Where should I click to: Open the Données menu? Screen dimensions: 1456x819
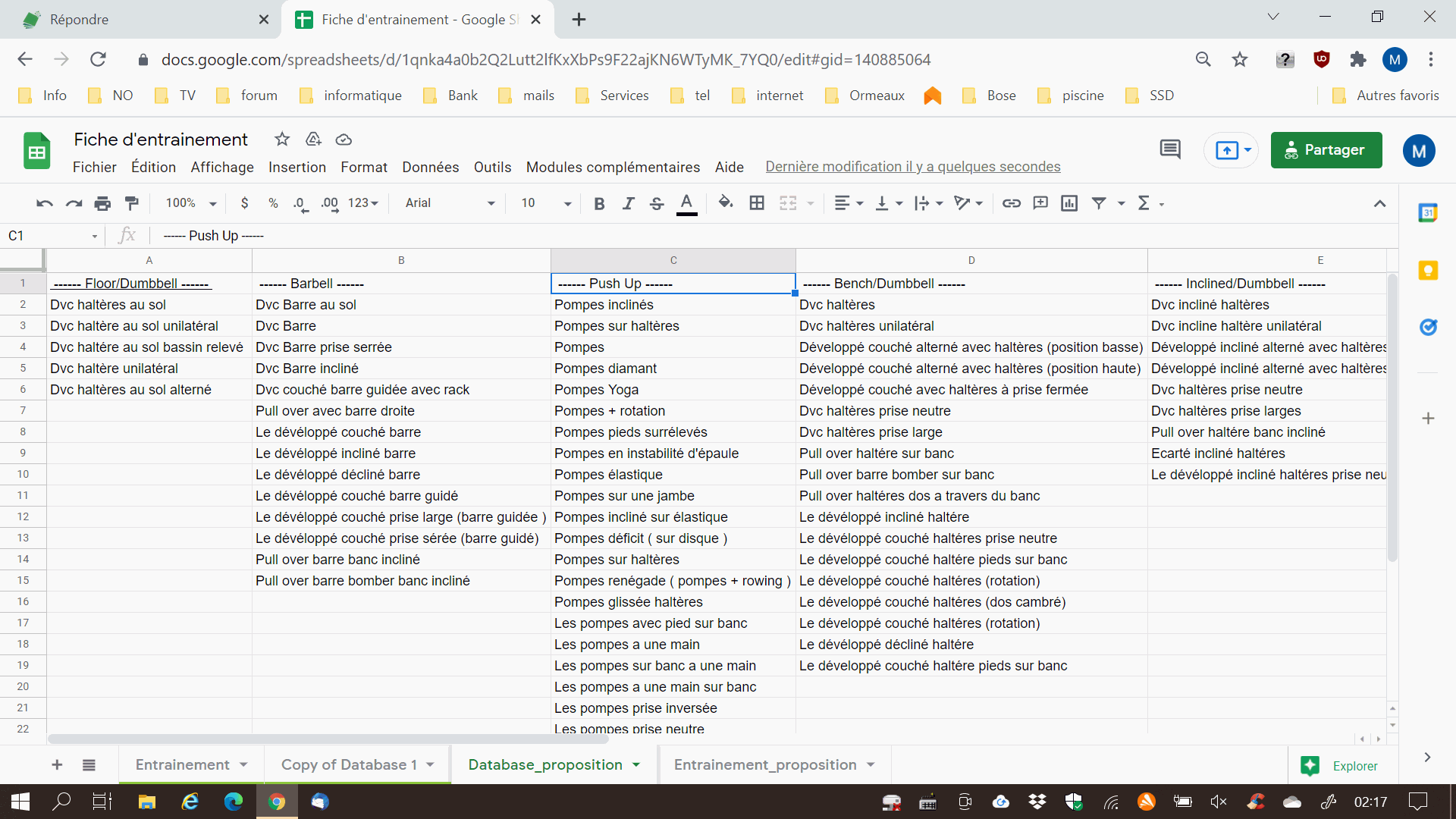coord(430,167)
